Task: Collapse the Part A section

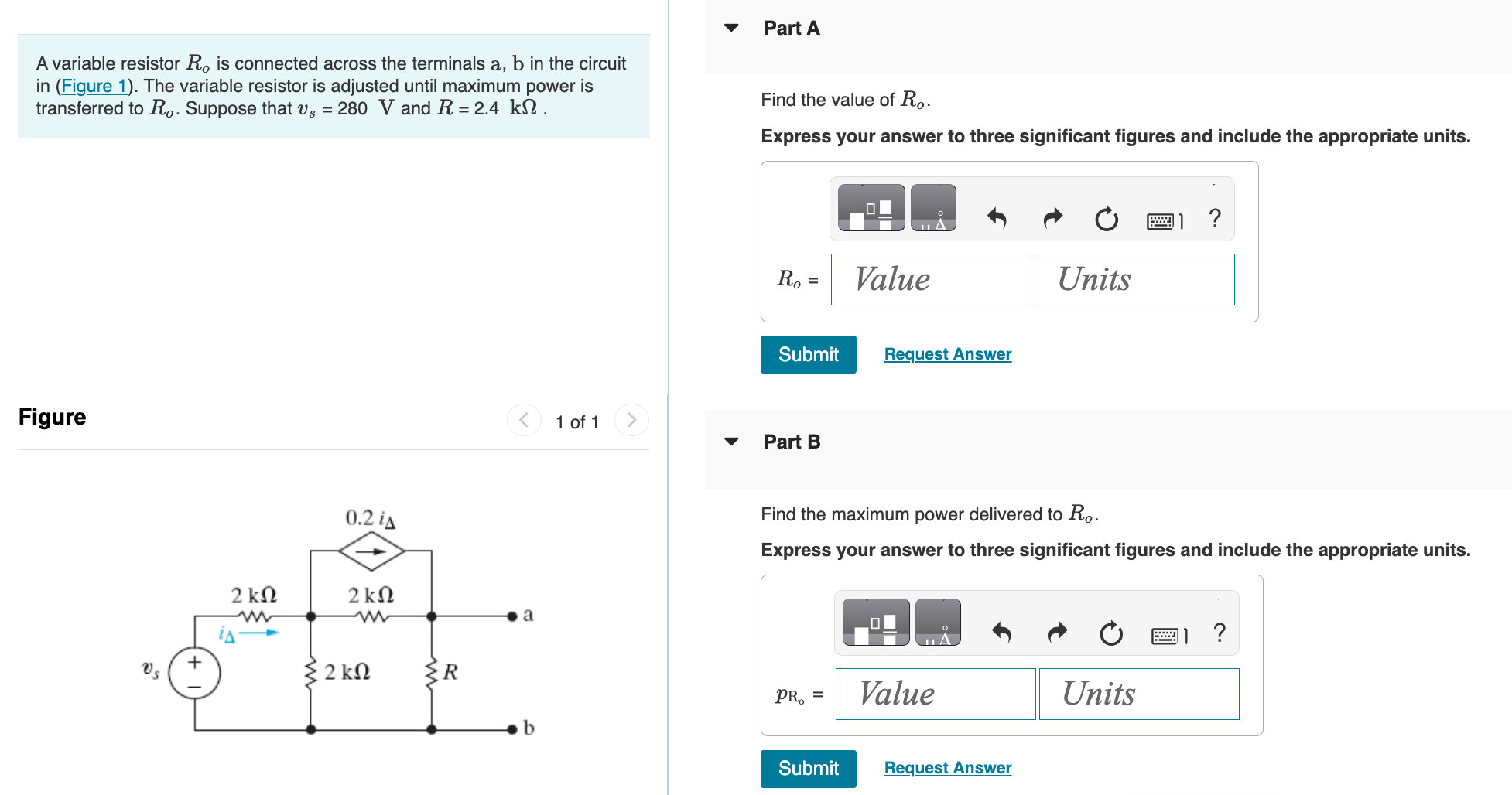Action: click(730, 28)
